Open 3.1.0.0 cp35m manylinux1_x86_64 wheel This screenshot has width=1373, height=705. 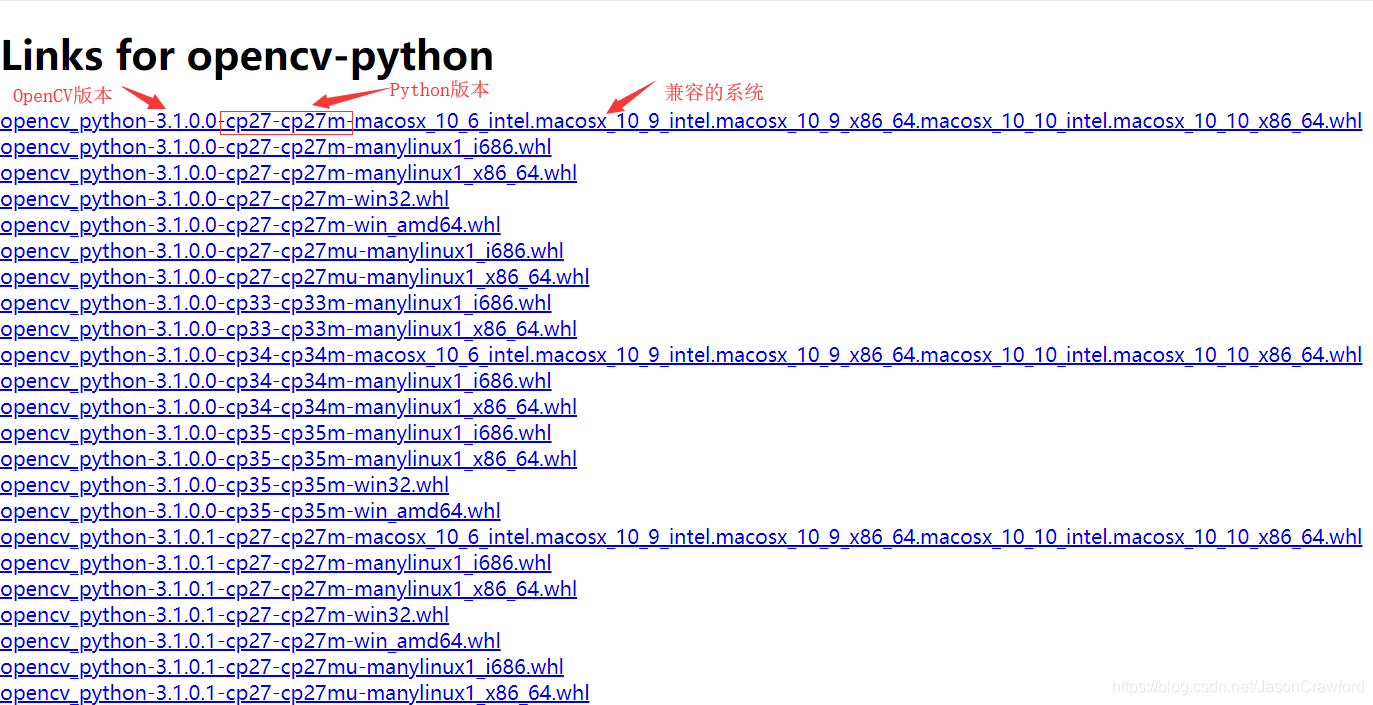tap(288, 459)
